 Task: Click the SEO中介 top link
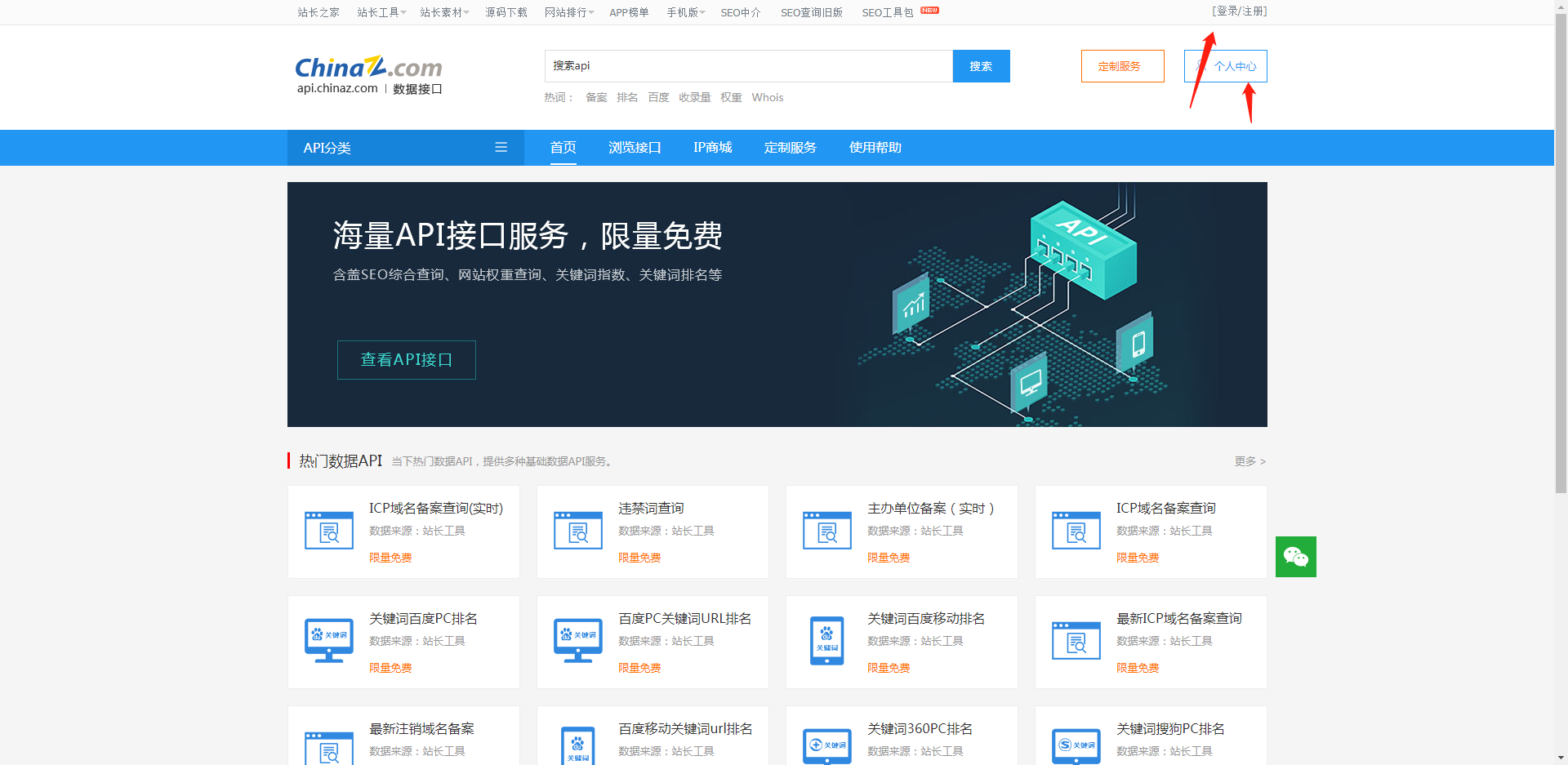click(x=741, y=12)
